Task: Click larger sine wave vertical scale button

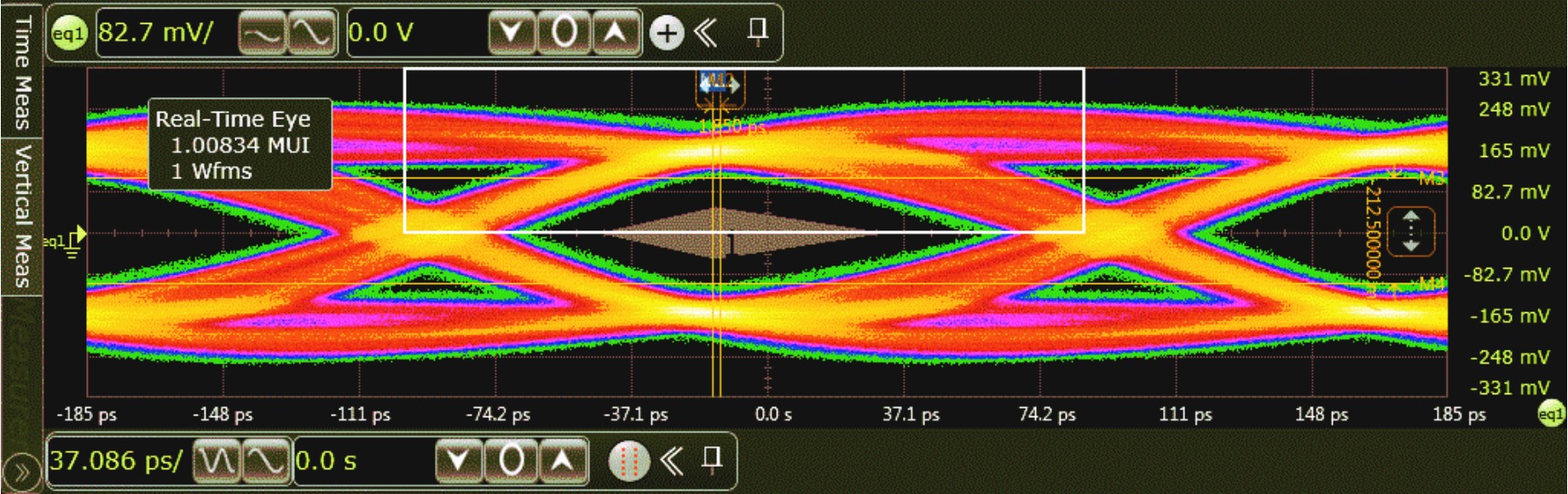Action: (310, 33)
